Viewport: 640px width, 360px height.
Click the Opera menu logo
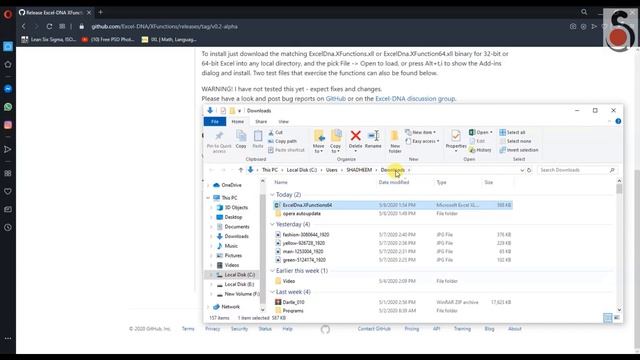[8, 14]
